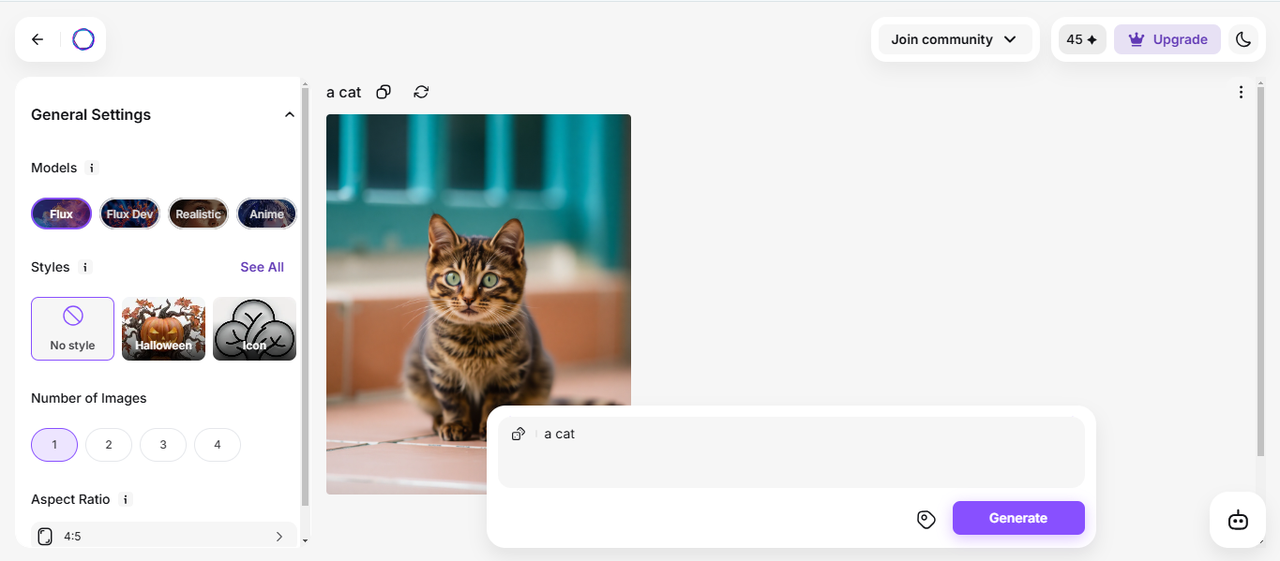This screenshot has height=561, width=1280.
Task: Copy the 'a cat' prompt above the image
Action: point(383,92)
